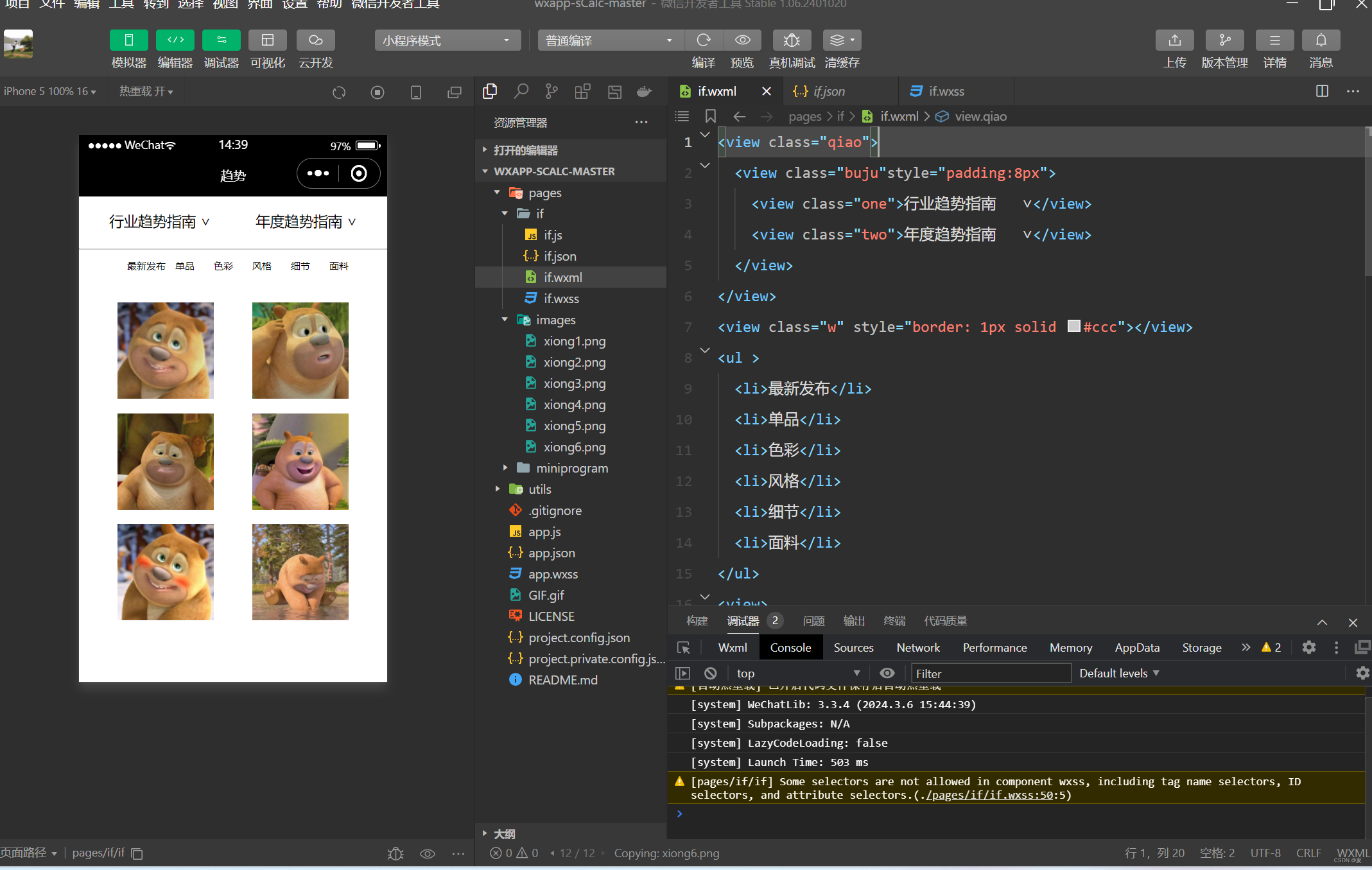Open the details menu icon
The height and width of the screenshot is (870, 1372).
[1275, 40]
